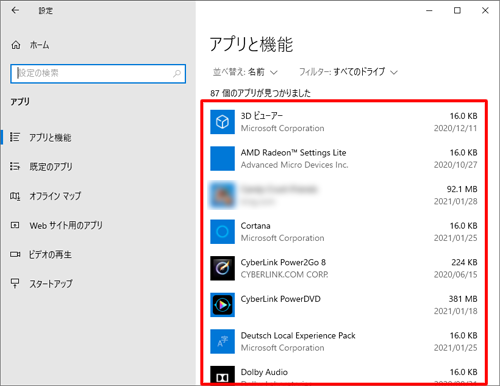Click the AMD Radeon Settings Lite icon
The height and width of the screenshot is (386, 500).
tap(222, 159)
